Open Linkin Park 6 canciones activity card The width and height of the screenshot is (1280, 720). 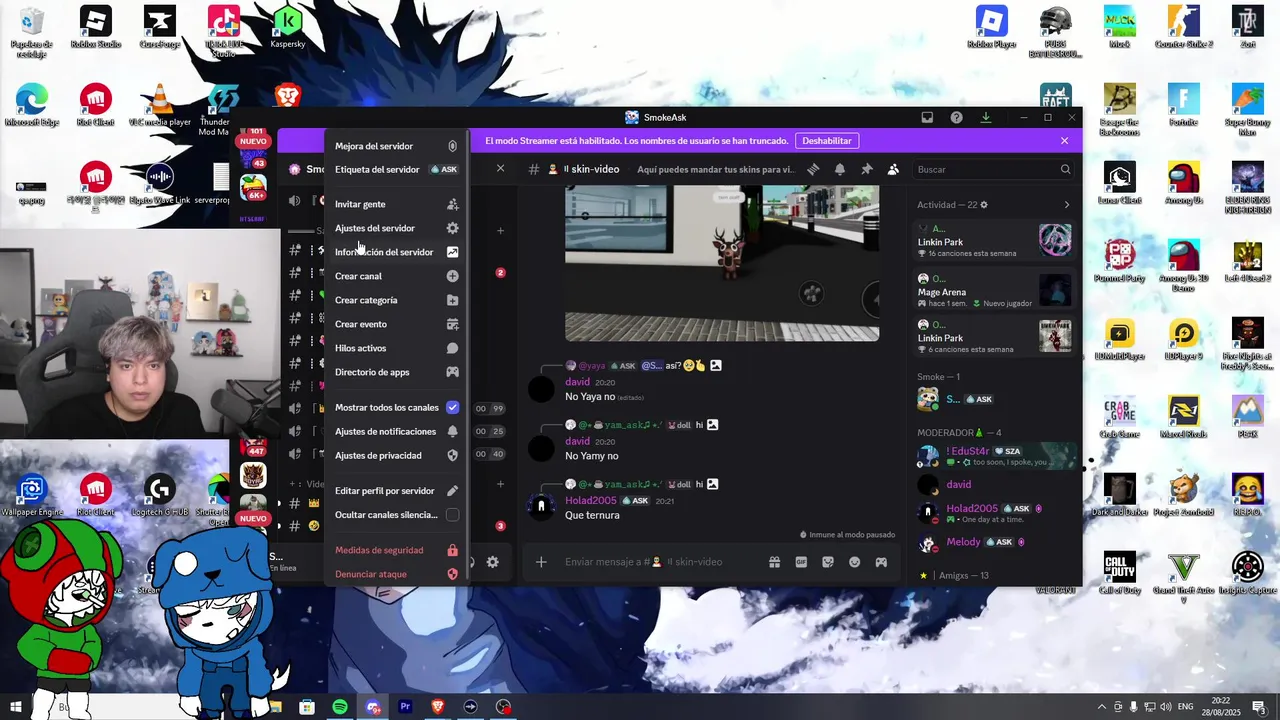click(994, 338)
